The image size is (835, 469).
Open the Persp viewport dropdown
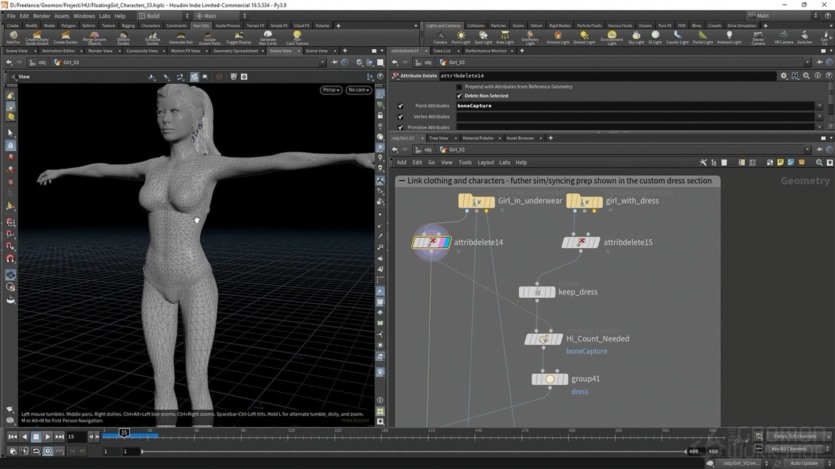point(331,90)
